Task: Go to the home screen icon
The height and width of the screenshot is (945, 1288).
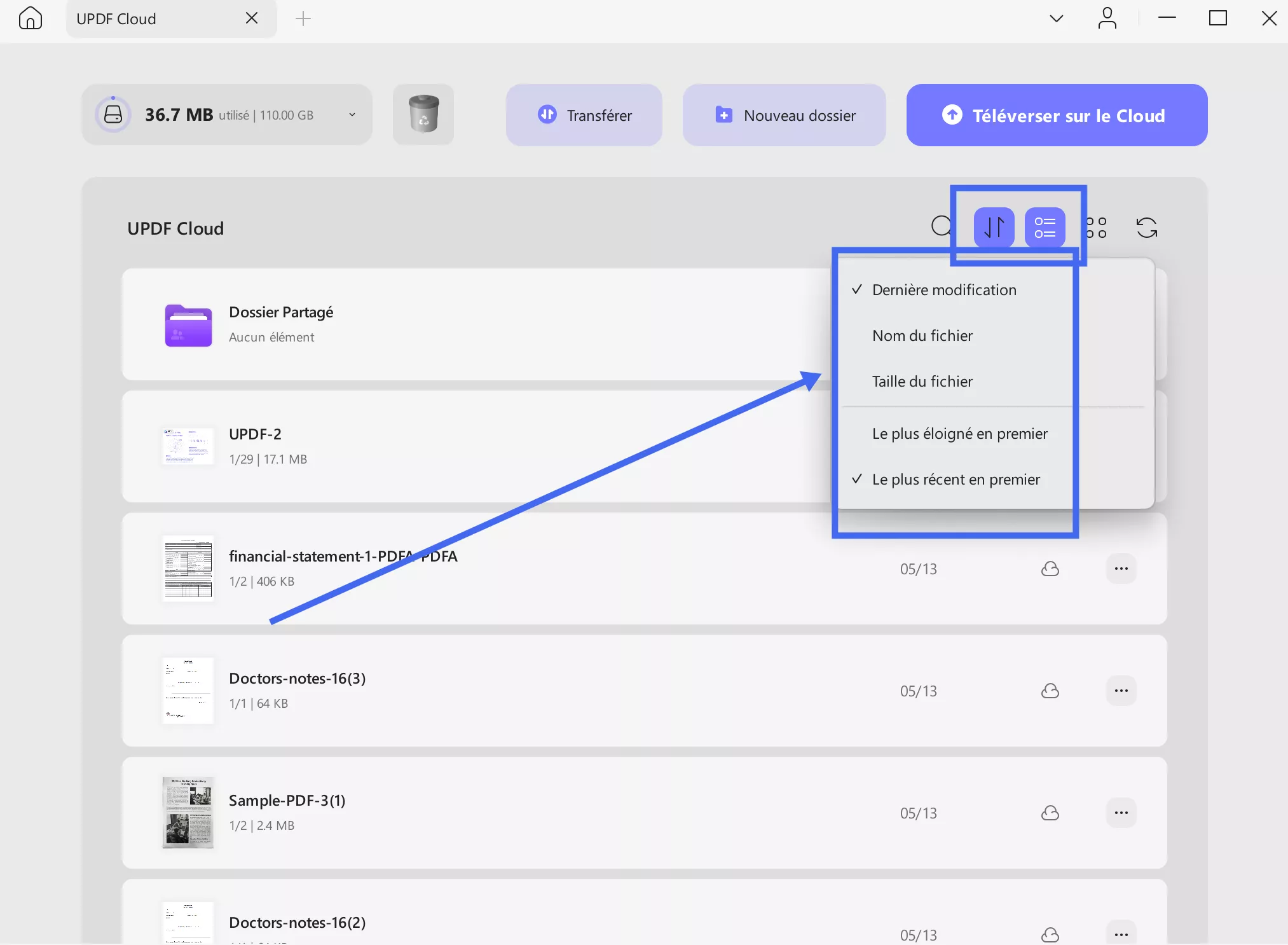Action: tap(30, 18)
